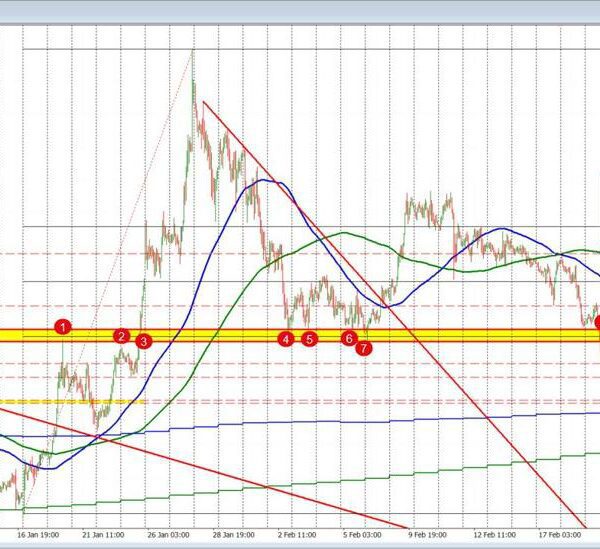Select red circle marker number 2
The height and width of the screenshot is (549, 600).
pos(121,336)
